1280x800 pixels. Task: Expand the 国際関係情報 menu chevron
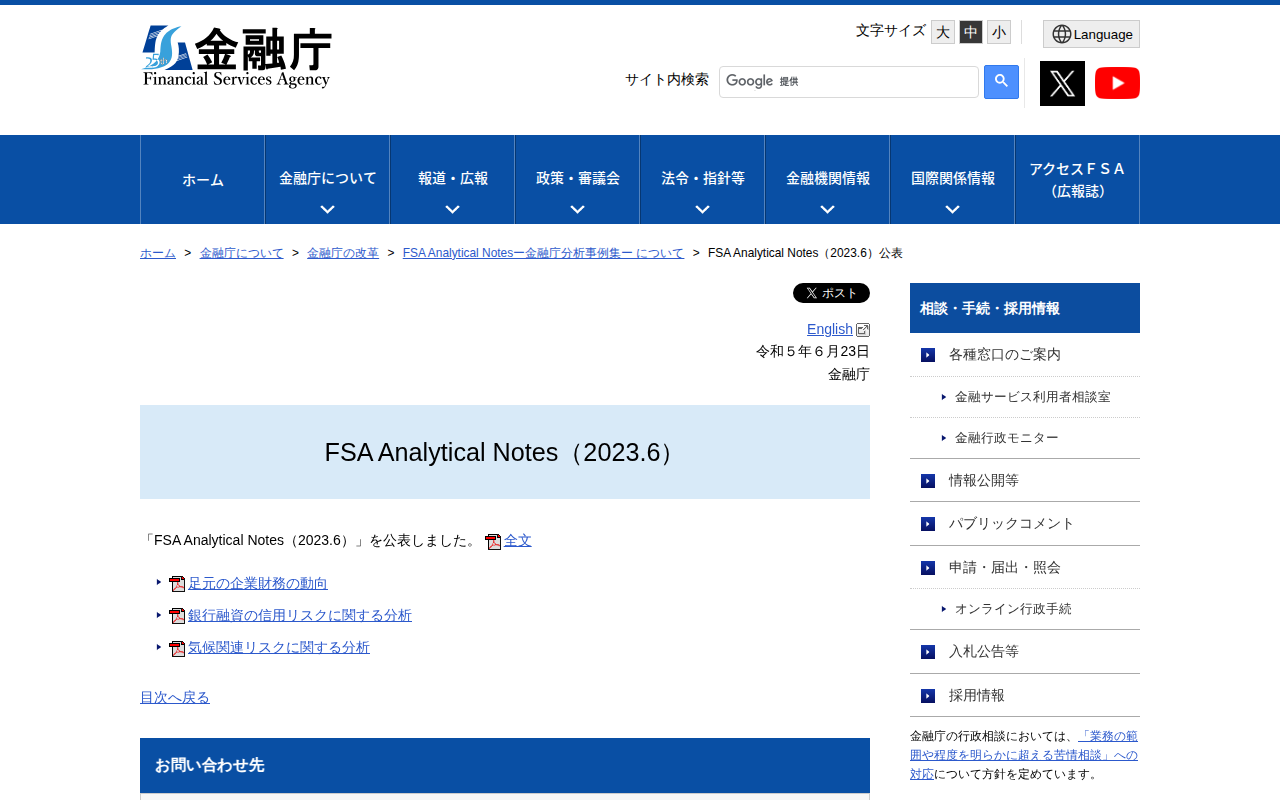pyautogui.click(x=952, y=209)
